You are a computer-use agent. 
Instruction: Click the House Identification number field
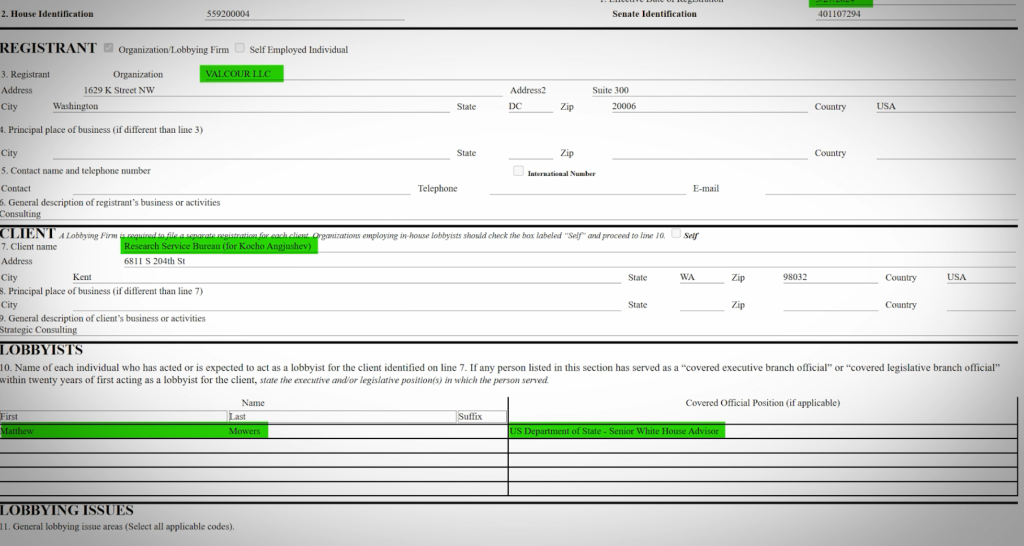(x=304, y=14)
